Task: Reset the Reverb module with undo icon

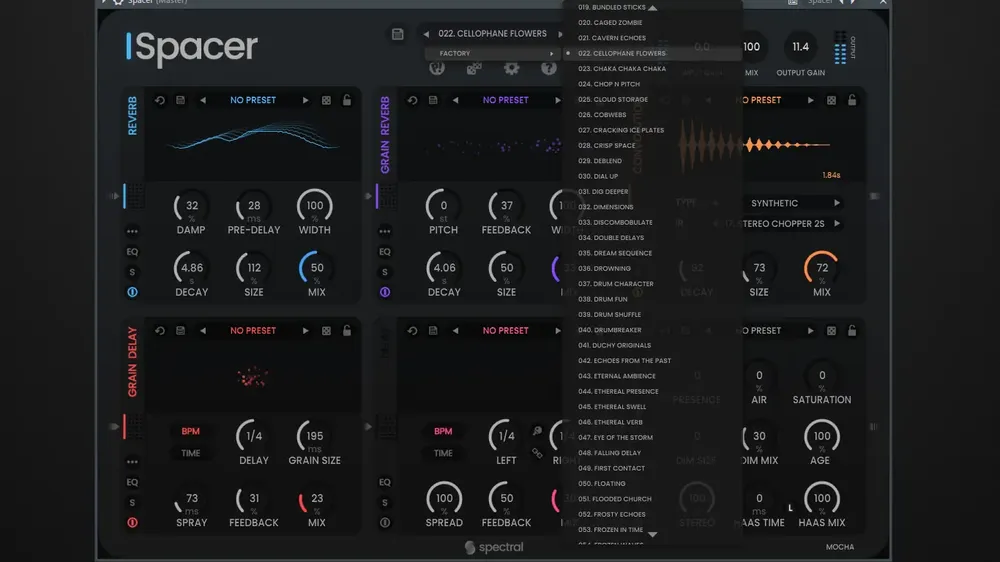Action: pyautogui.click(x=160, y=100)
